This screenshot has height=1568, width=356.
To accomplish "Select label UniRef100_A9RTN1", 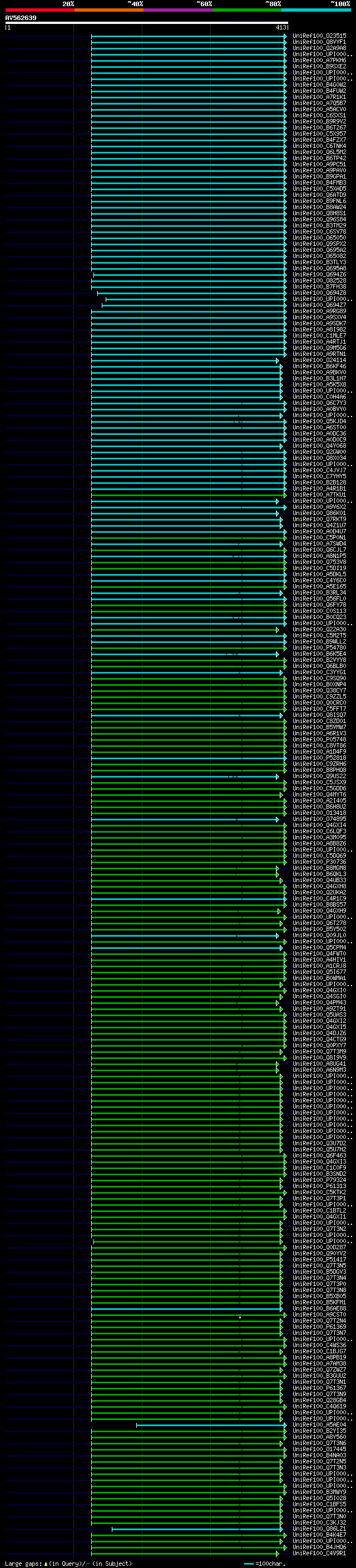I will coord(319,354).
